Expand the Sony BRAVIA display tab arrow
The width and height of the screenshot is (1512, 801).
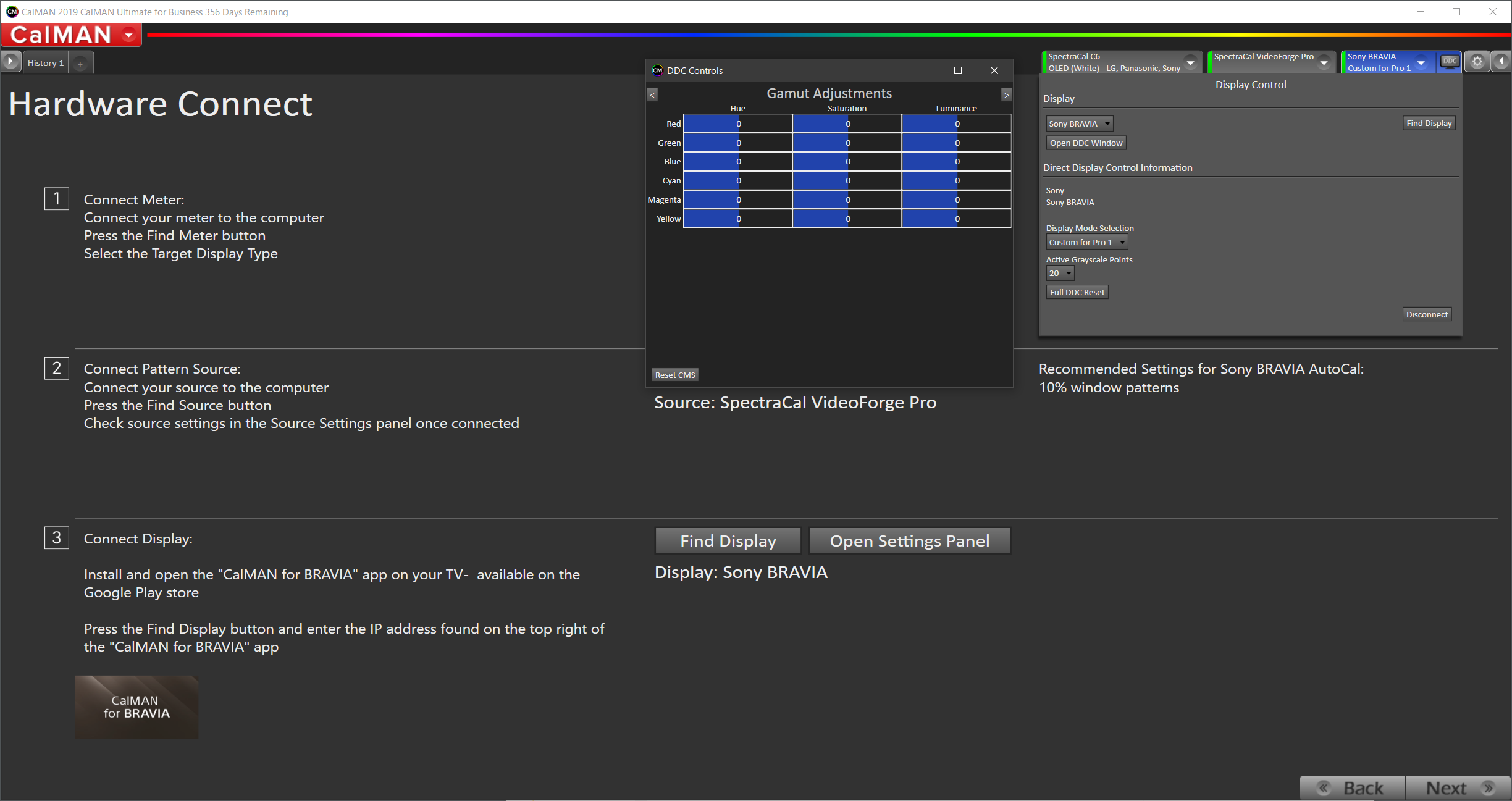pos(1421,63)
